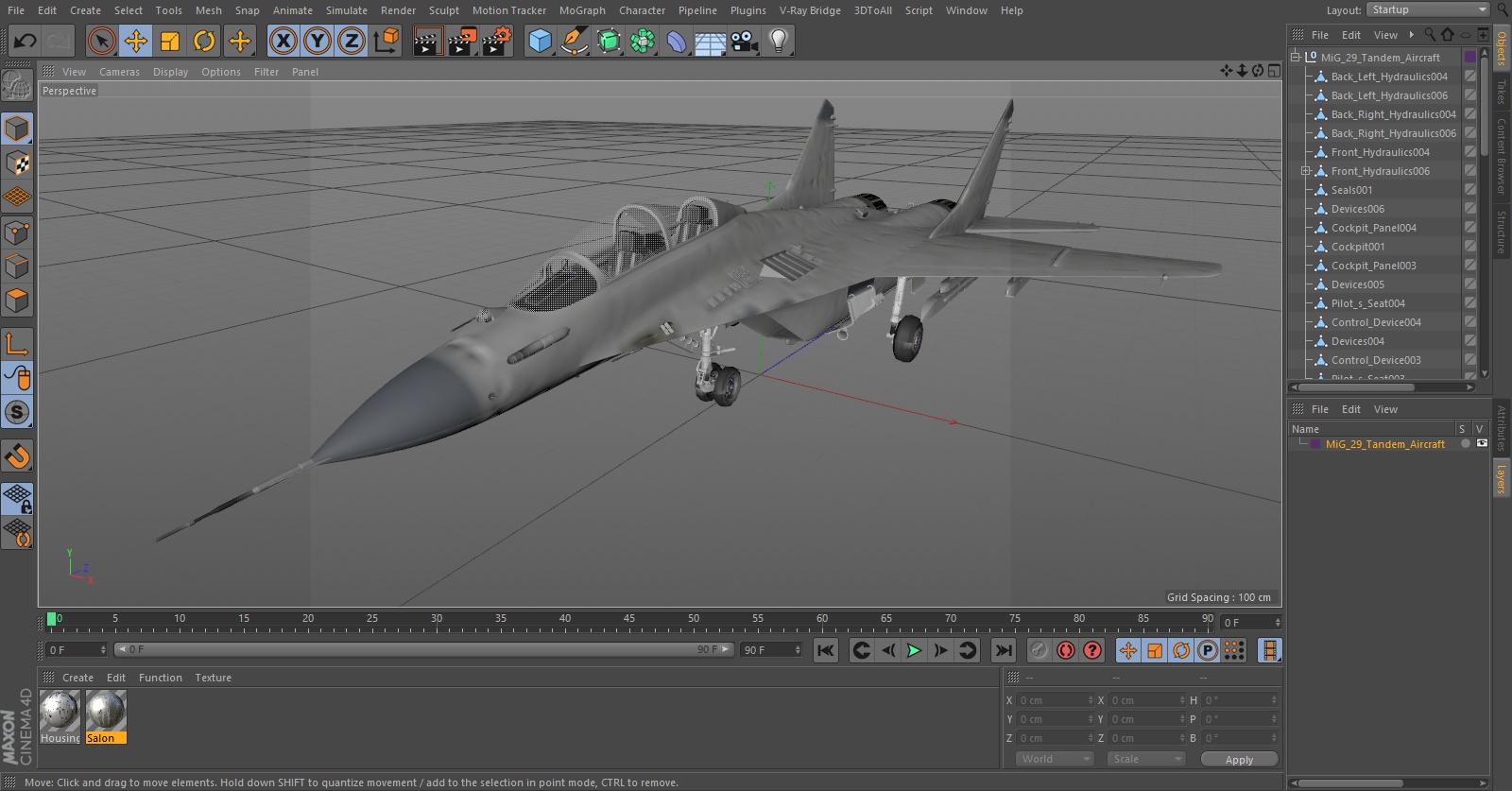Toggle rotation keyframe recording
This screenshot has height=791, width=1512.
(x=1181, y=650)
